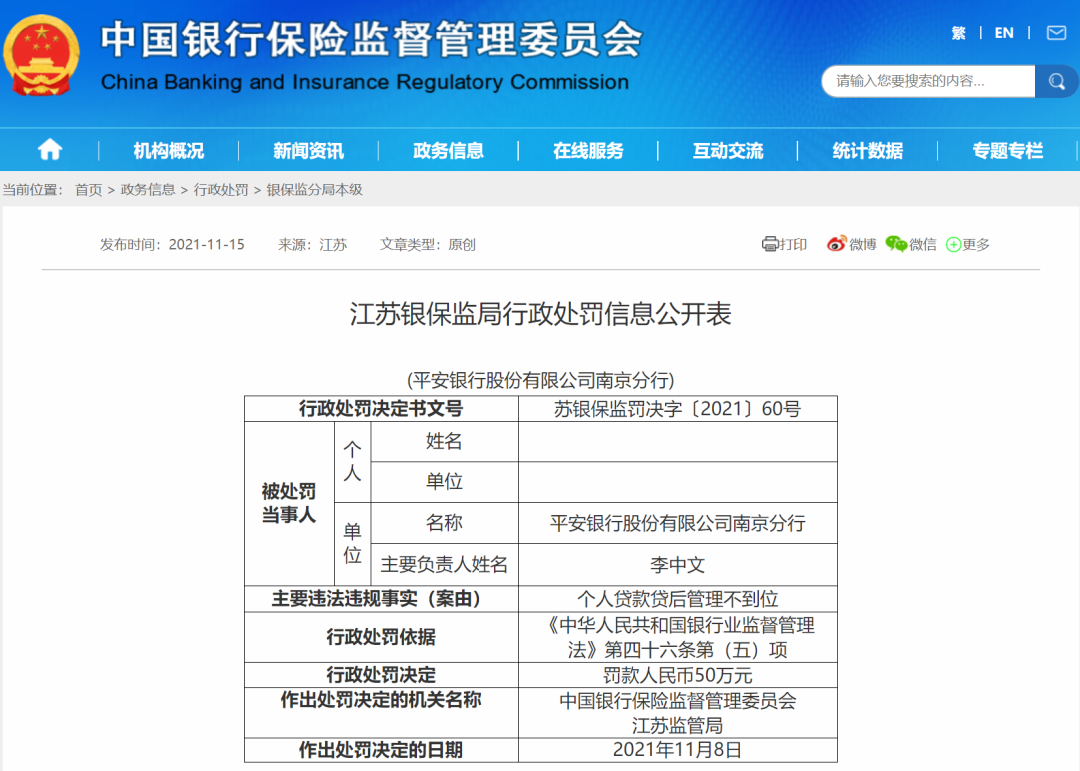Open the 互动交流 menu
The width and height of the screenshot is (1080, 771).
(x=729, y=149)
